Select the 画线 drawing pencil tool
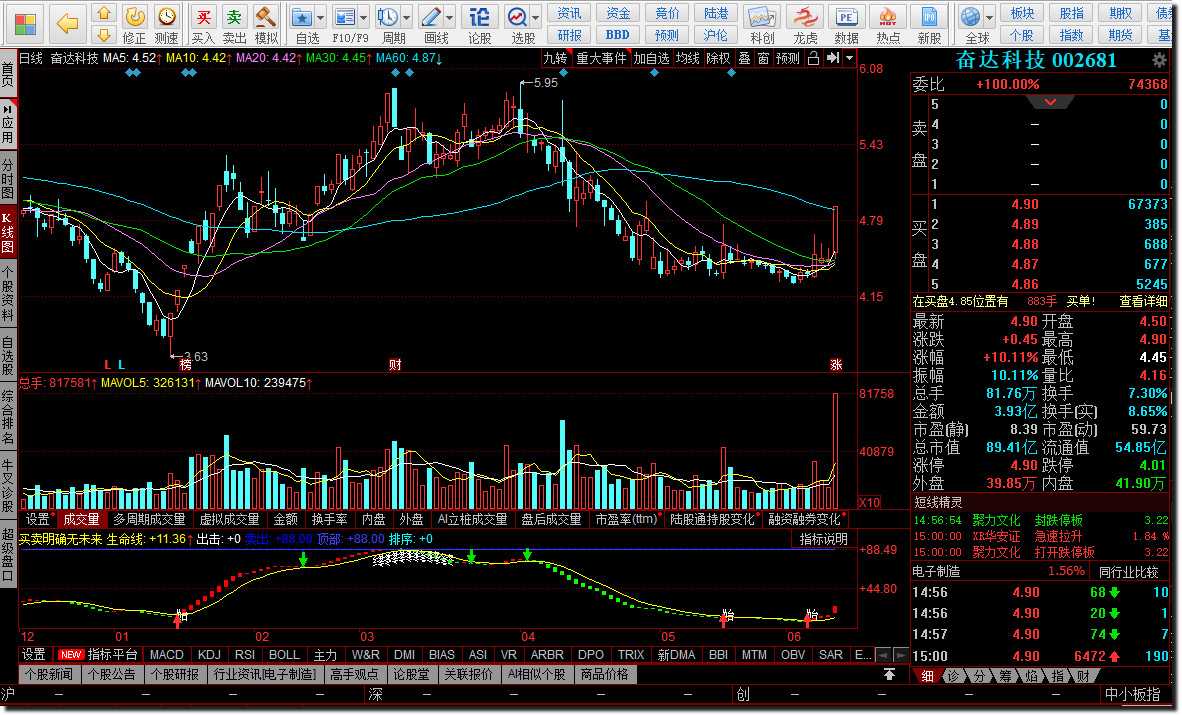 click(431, 17)
